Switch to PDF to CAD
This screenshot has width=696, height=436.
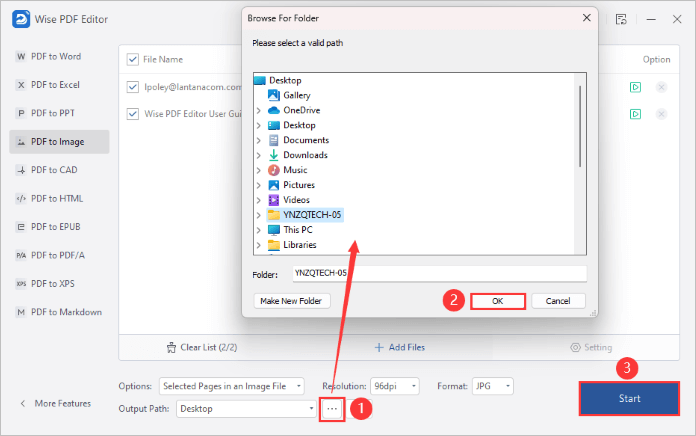point(59,170)
